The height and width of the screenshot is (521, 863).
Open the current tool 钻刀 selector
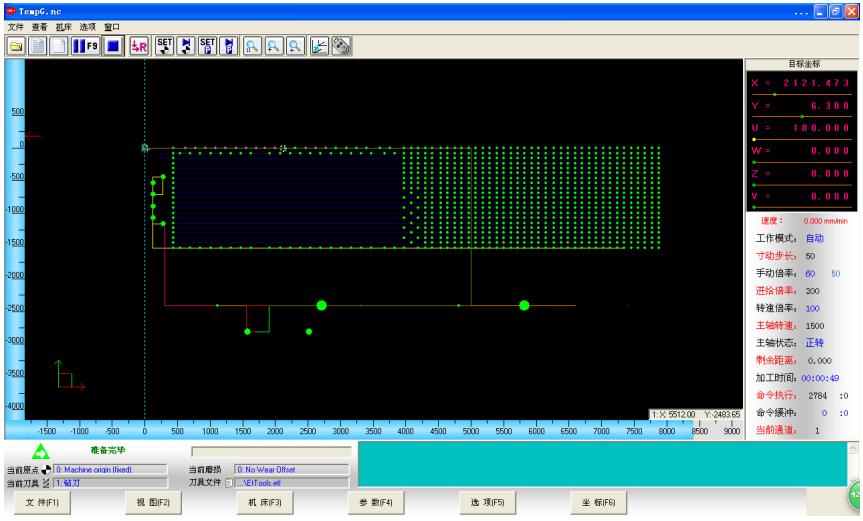coord(112,482)
